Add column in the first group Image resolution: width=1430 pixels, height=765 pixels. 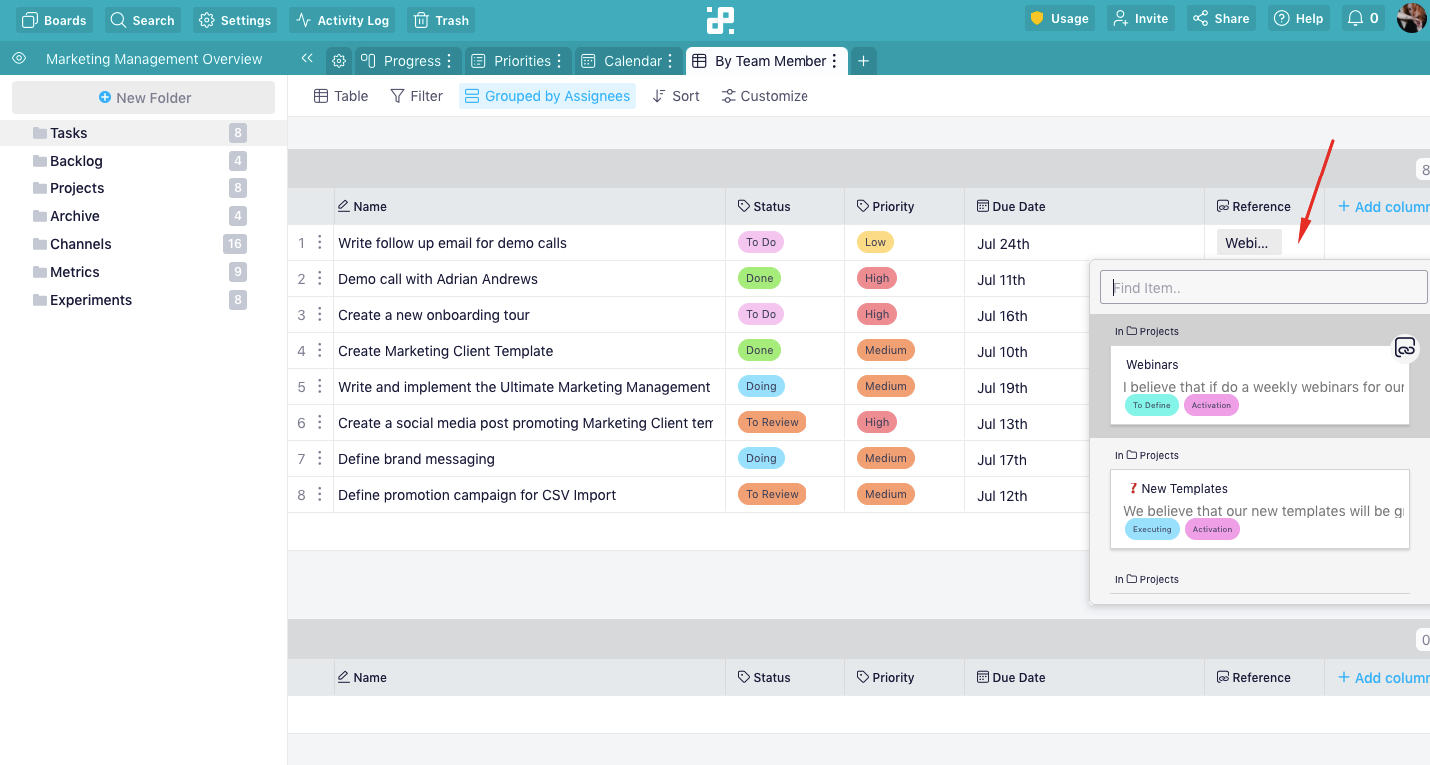click(x=1384, y=206)
